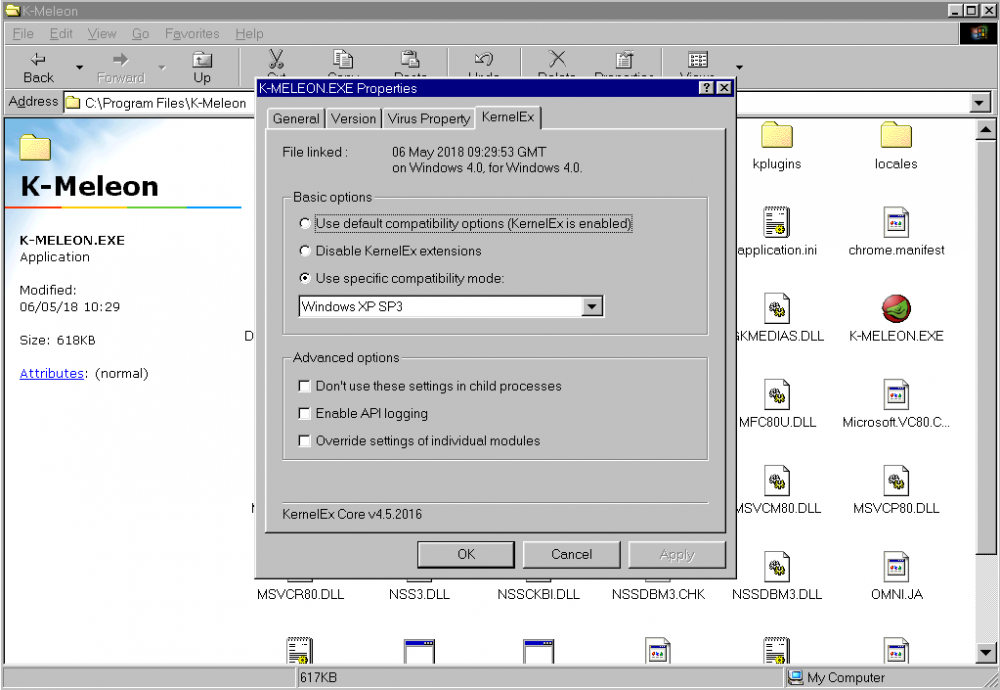Screen dimensions: 1000x690
Task: Select Disable KernelEx extensions radio button
Action: click(x=304, y=251)
